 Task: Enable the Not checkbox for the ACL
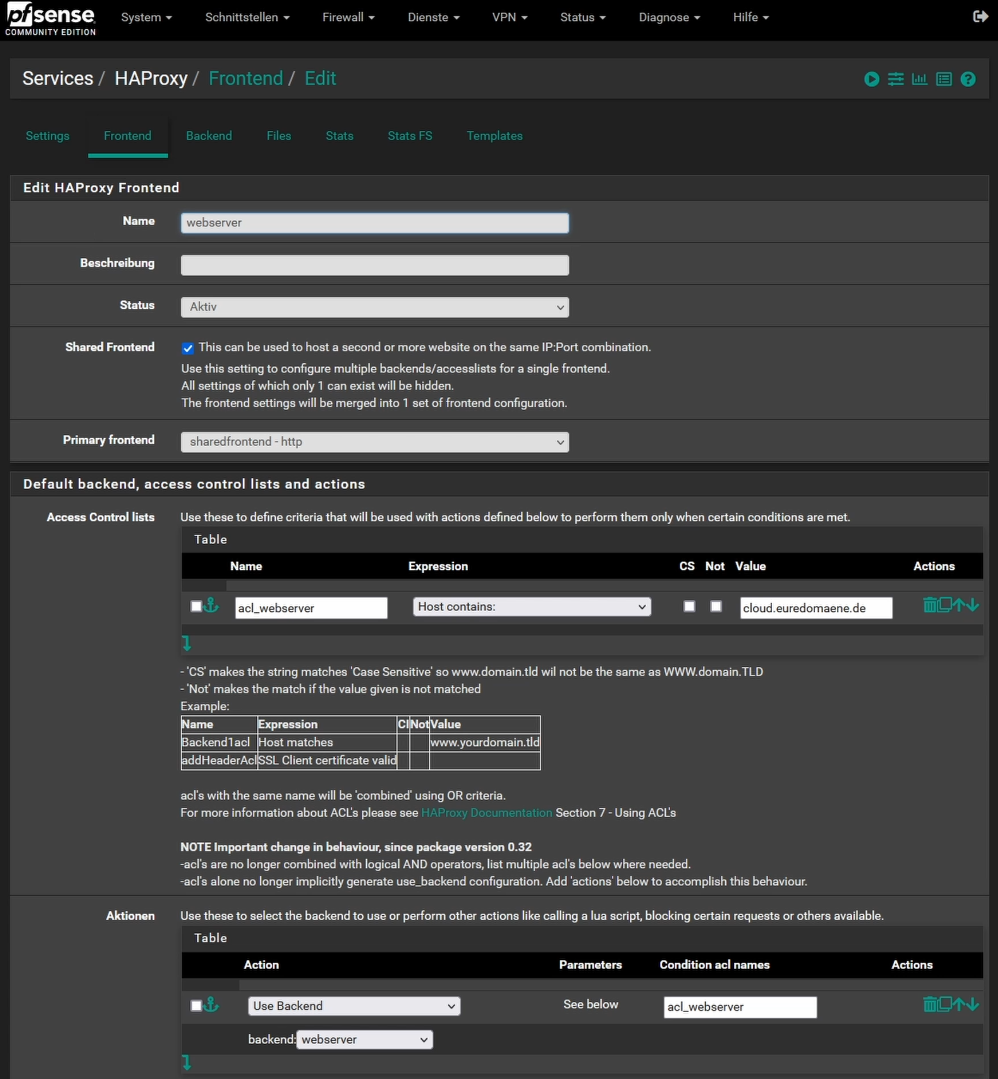coord(716,606)
